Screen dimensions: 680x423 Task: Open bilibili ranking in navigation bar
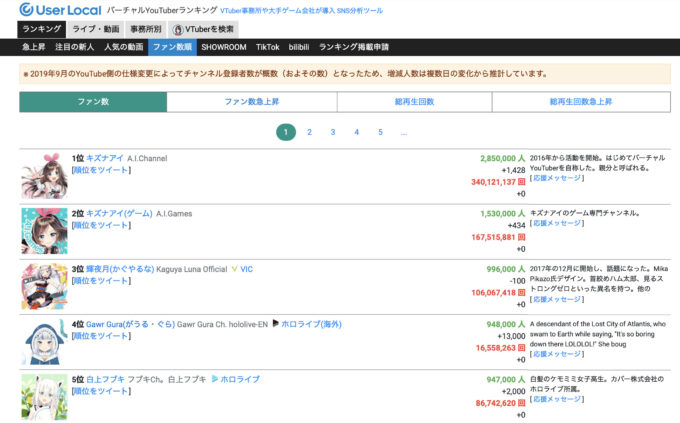tap(299, 47)
